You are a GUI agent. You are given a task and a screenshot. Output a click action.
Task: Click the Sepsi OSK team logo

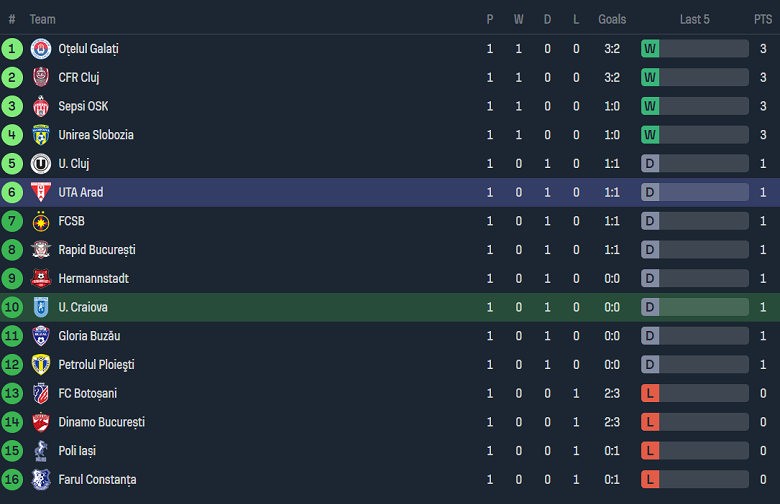pyautogui.click(x=41, y=106)
